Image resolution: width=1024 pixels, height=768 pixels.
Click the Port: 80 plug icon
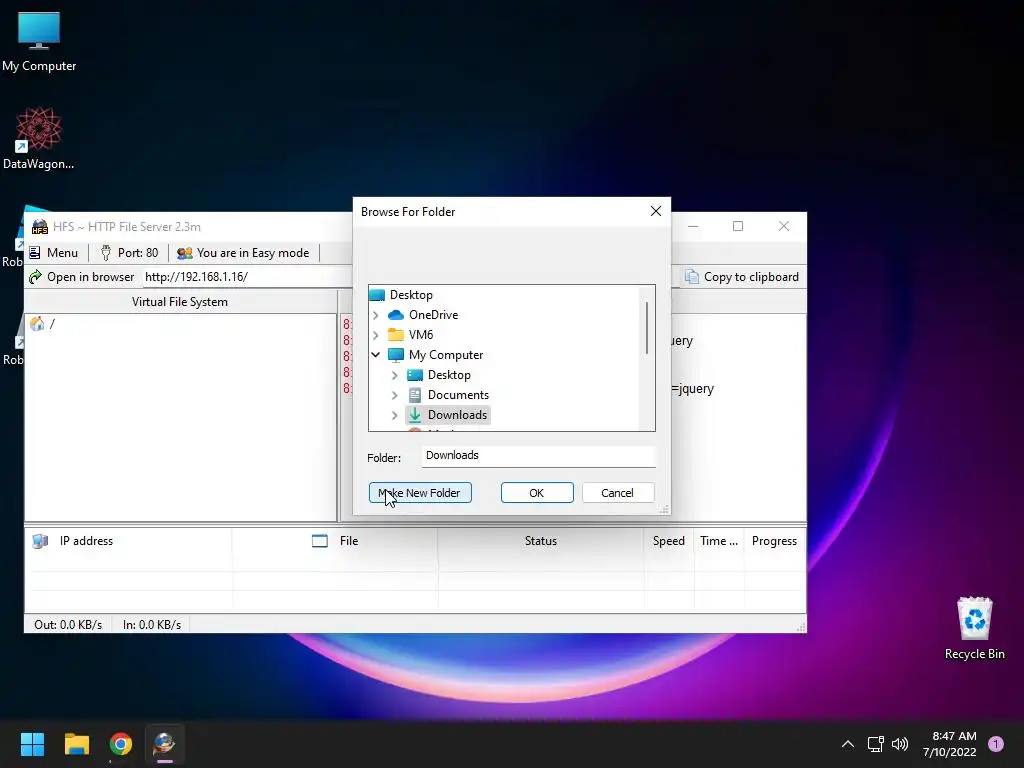point(106,253)
